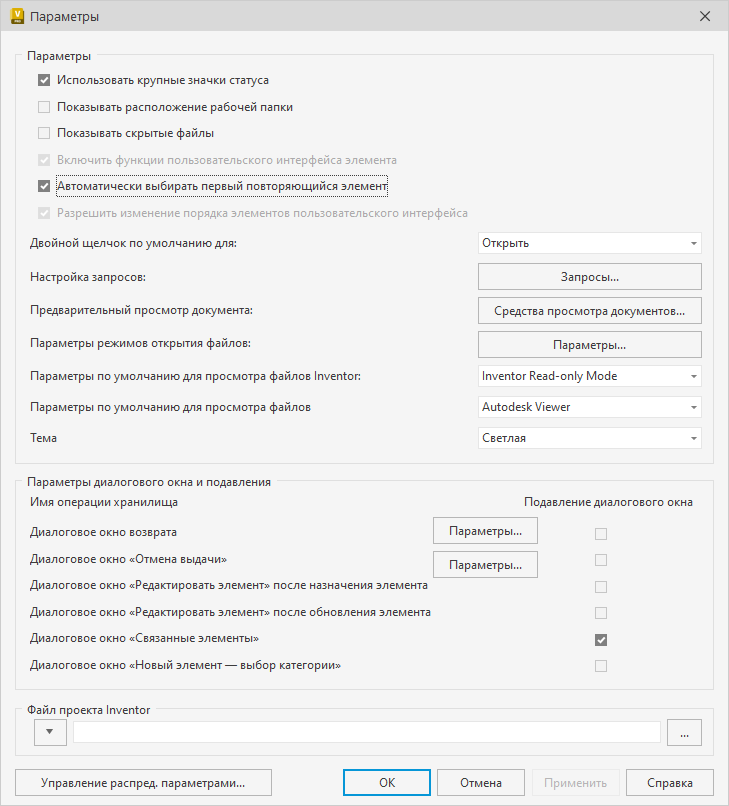This screenshot has width=729, height=806.
Task: Expand the 'Inventor Read-only Mode' dropdown
Action: pos(589,376)
